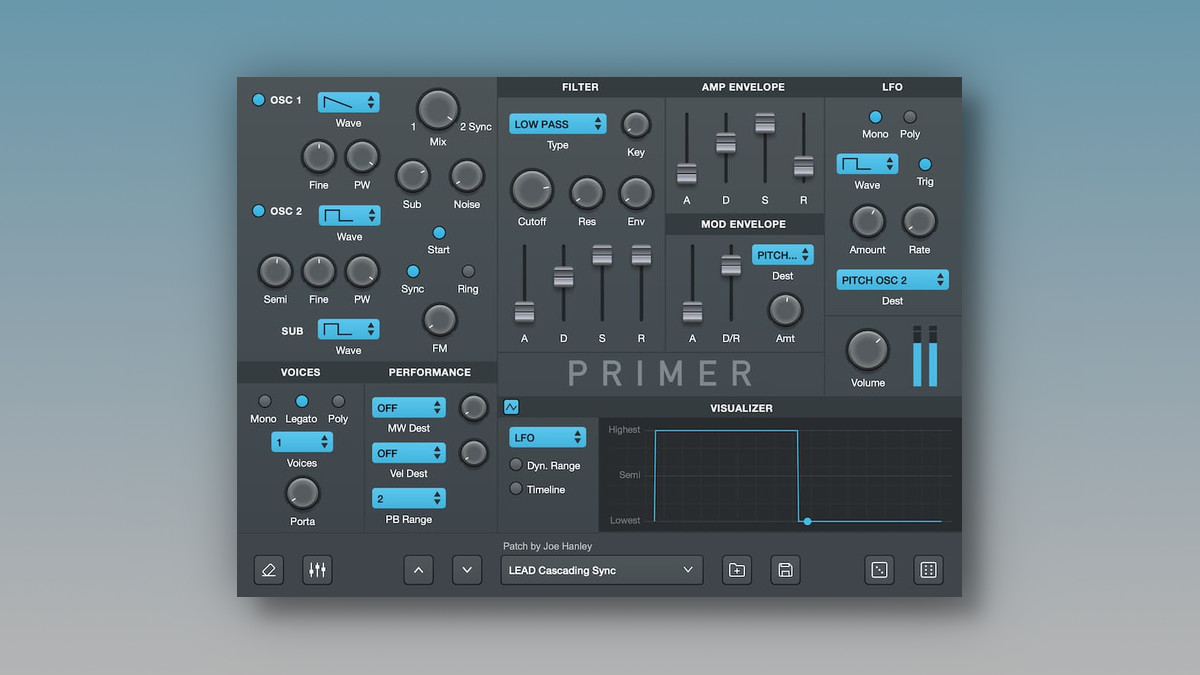
Task: Open the MW Dest dropdown
Action: click(x=409, y=408)
